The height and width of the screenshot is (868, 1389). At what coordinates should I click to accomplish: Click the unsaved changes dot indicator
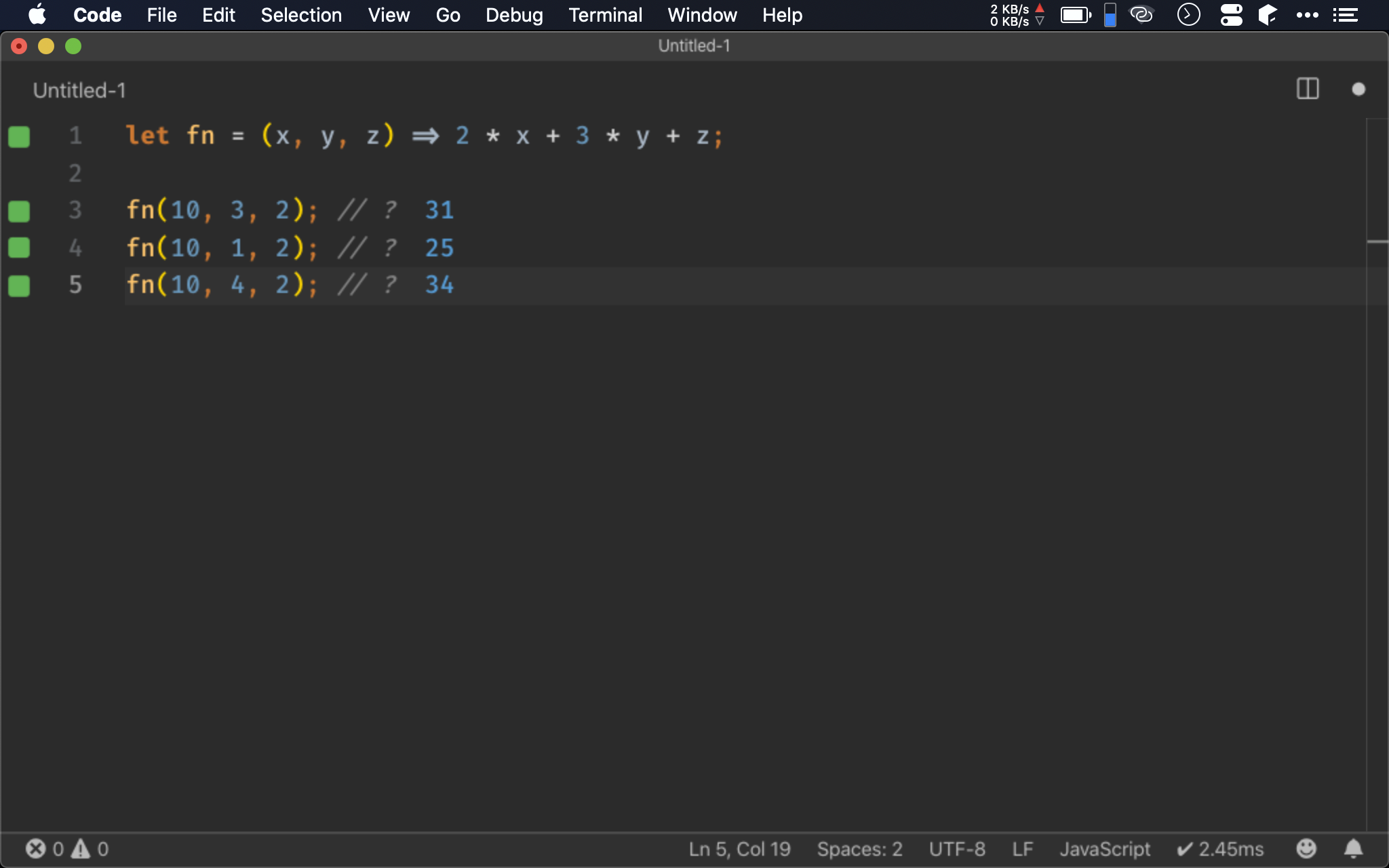tap(1358, 89)
